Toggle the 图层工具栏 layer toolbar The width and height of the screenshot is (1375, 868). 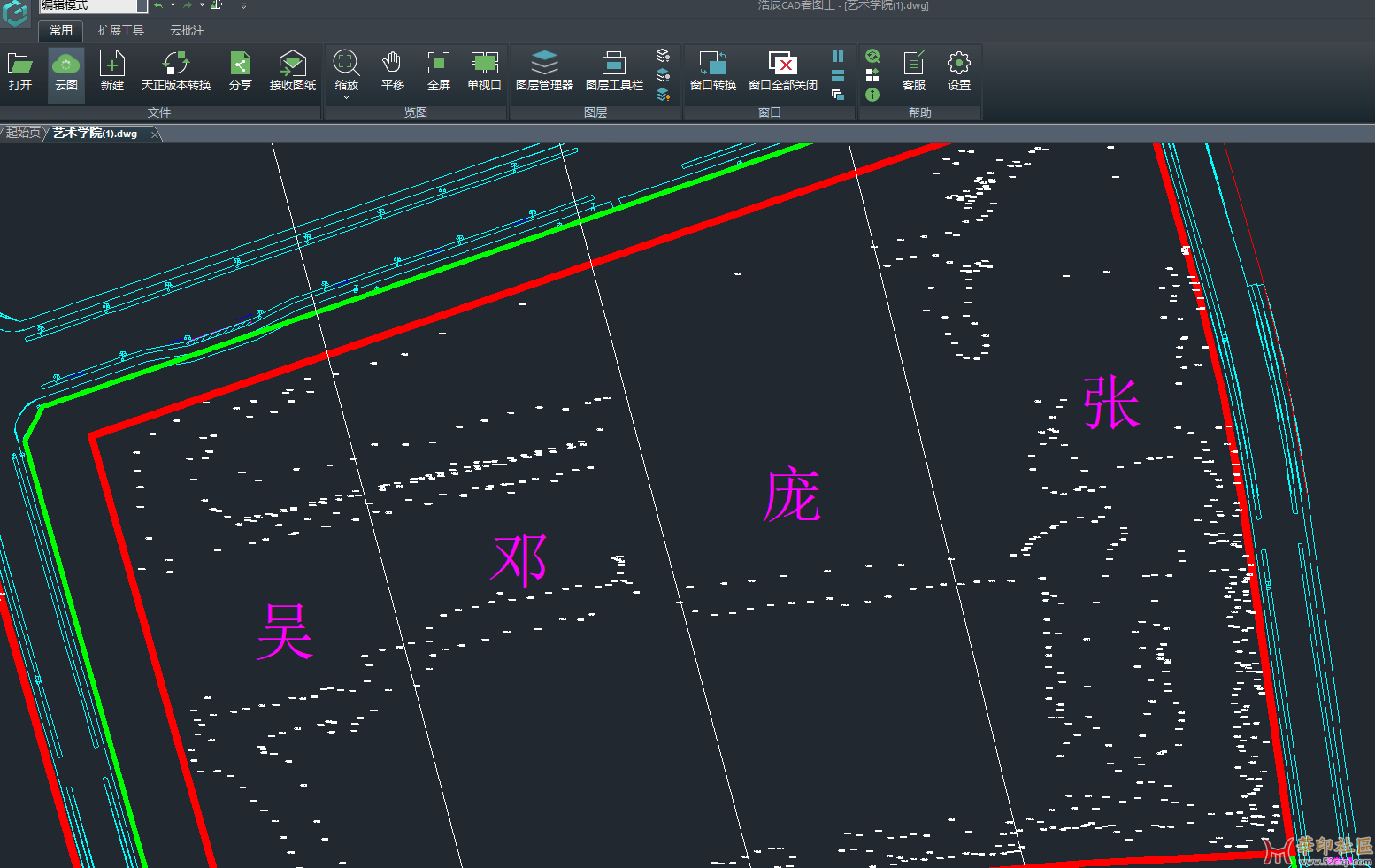tap(614, 71)
